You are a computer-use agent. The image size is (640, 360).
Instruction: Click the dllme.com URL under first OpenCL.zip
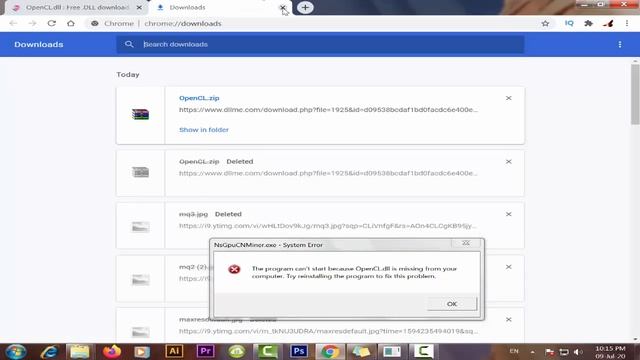pyautogui.click(x=328, y=110)
